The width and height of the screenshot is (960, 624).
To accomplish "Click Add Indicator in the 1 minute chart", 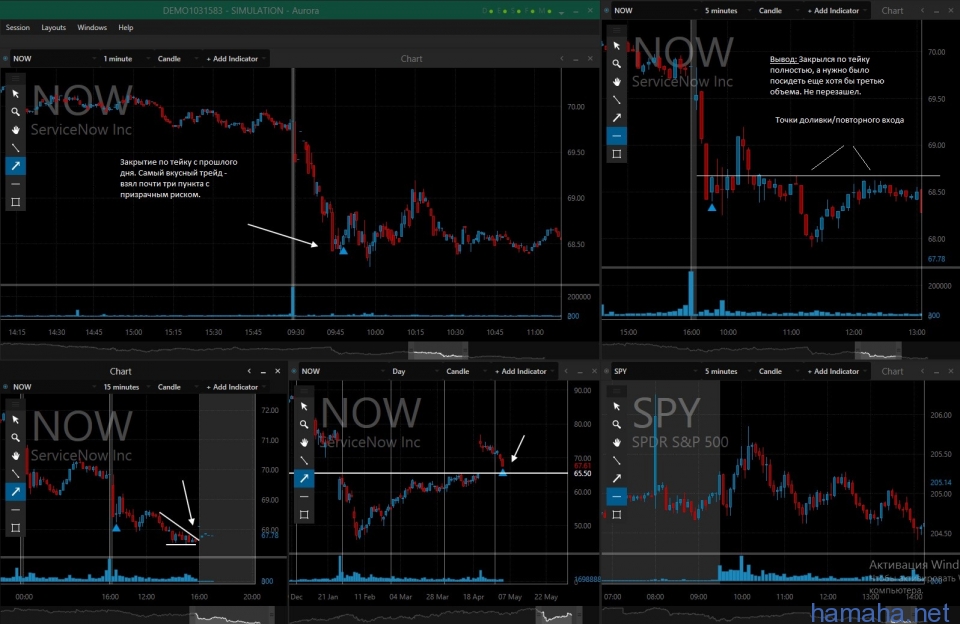I will [234, 59].
